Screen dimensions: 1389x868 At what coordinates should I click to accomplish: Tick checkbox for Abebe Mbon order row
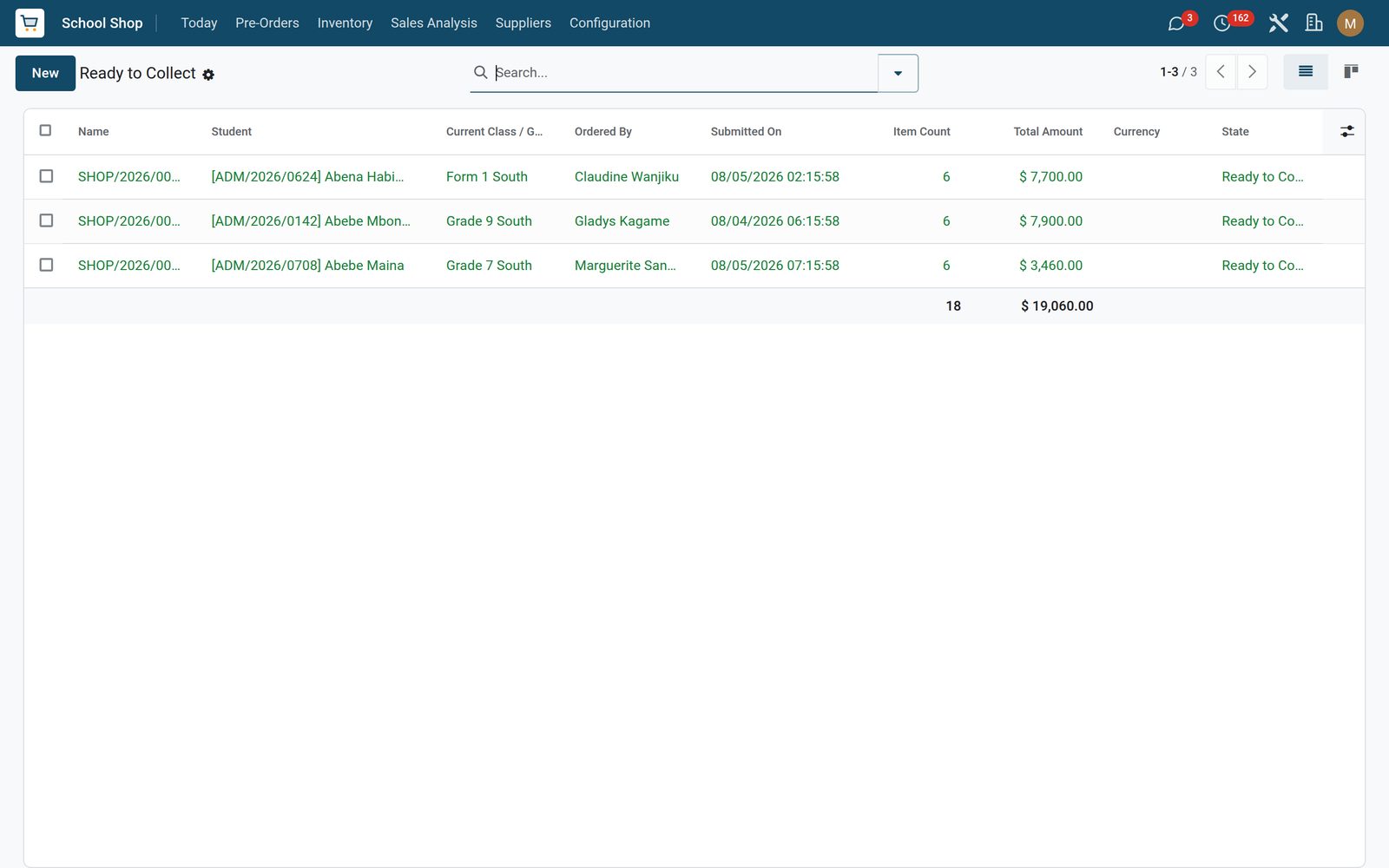pyautogui.click(x=46, y=220)
